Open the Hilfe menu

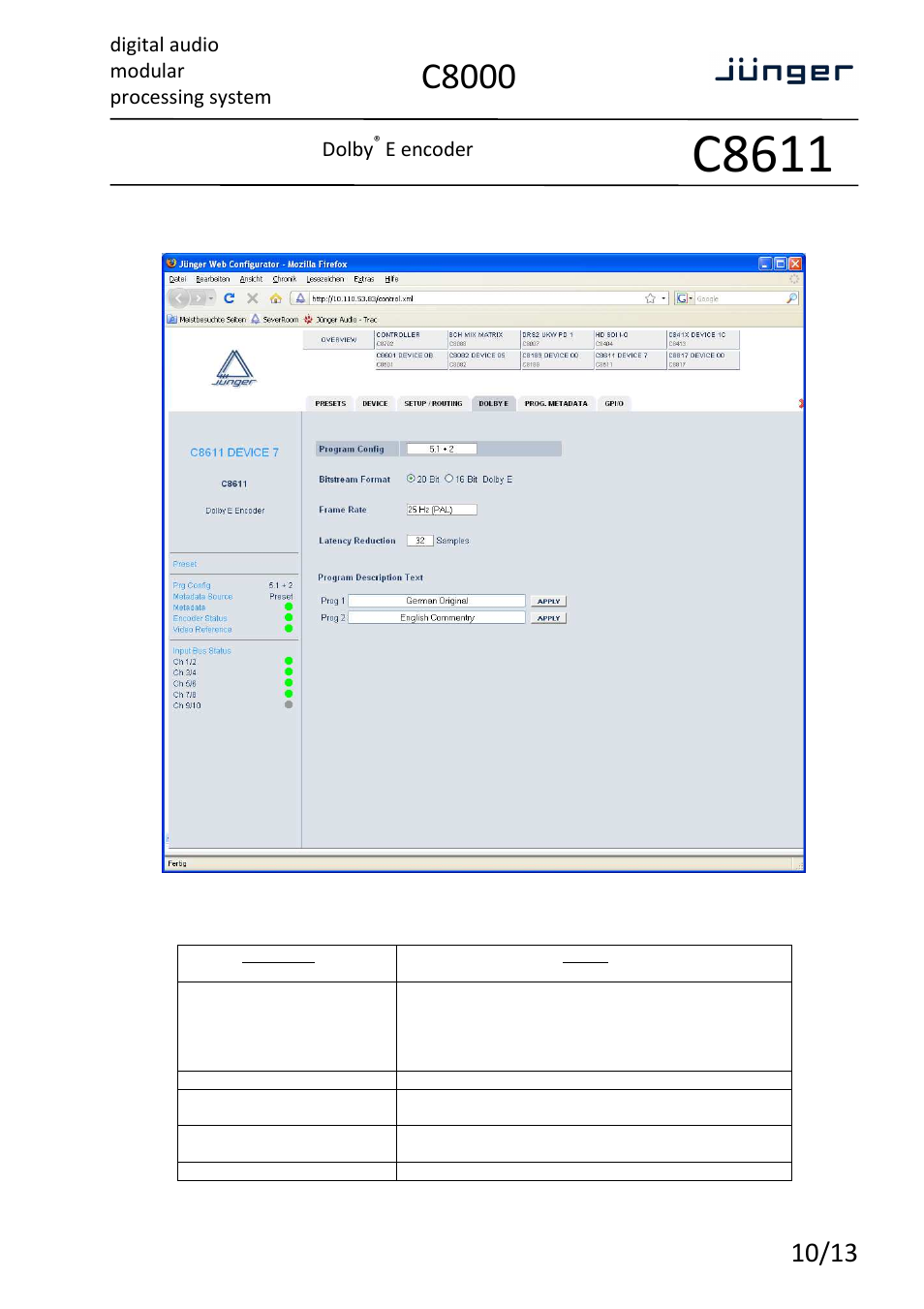(x=391, y=279)
